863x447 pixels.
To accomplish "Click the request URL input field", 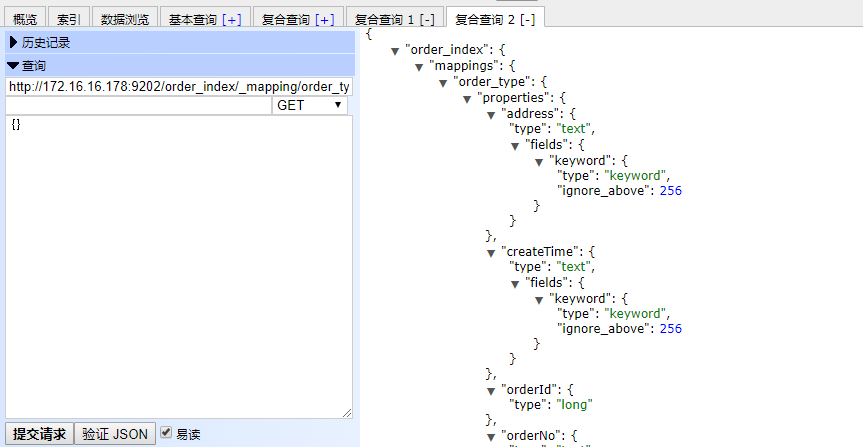I will click(x=179, y=87).
